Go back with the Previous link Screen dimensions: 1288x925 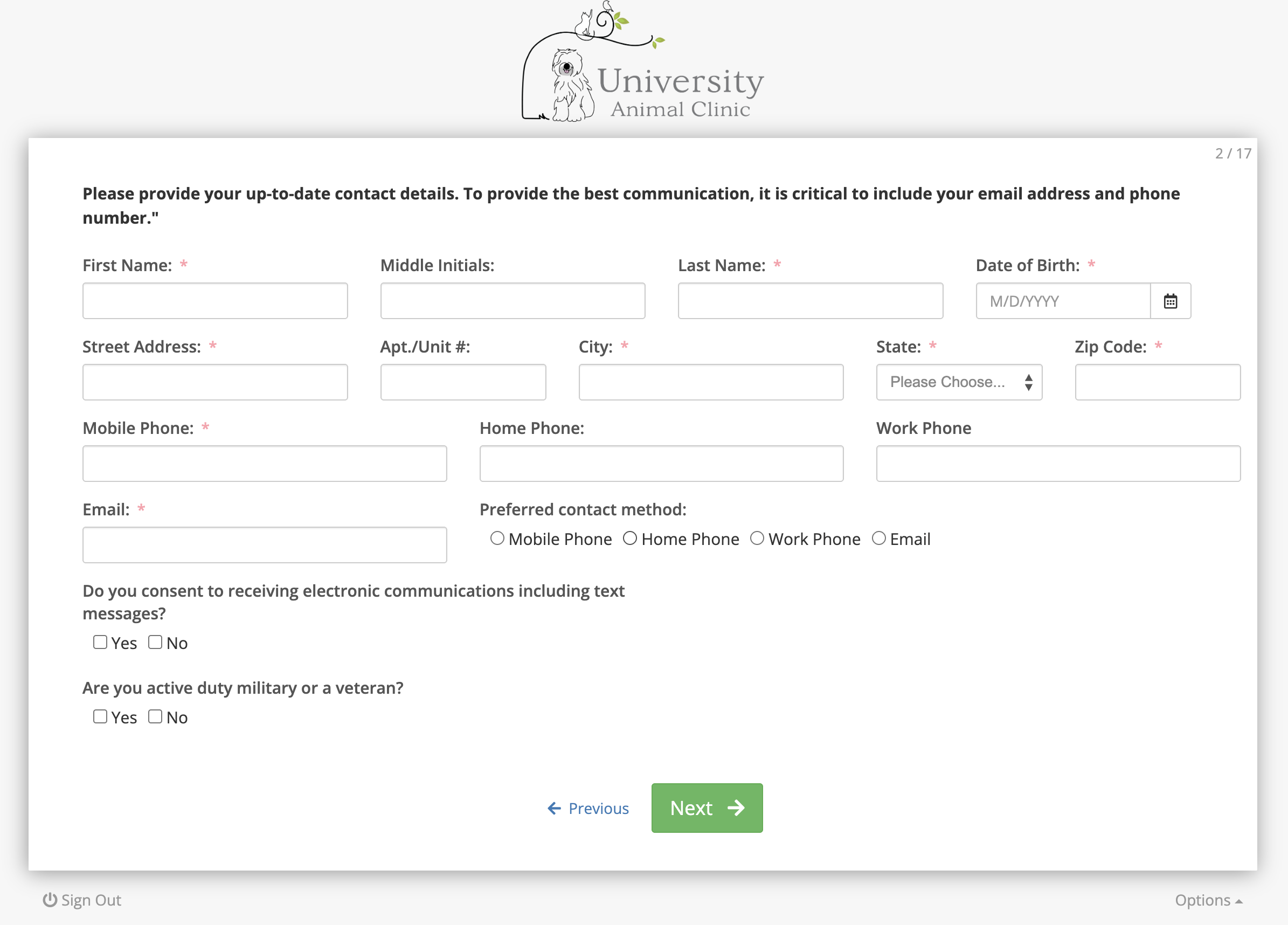(588, 809)
